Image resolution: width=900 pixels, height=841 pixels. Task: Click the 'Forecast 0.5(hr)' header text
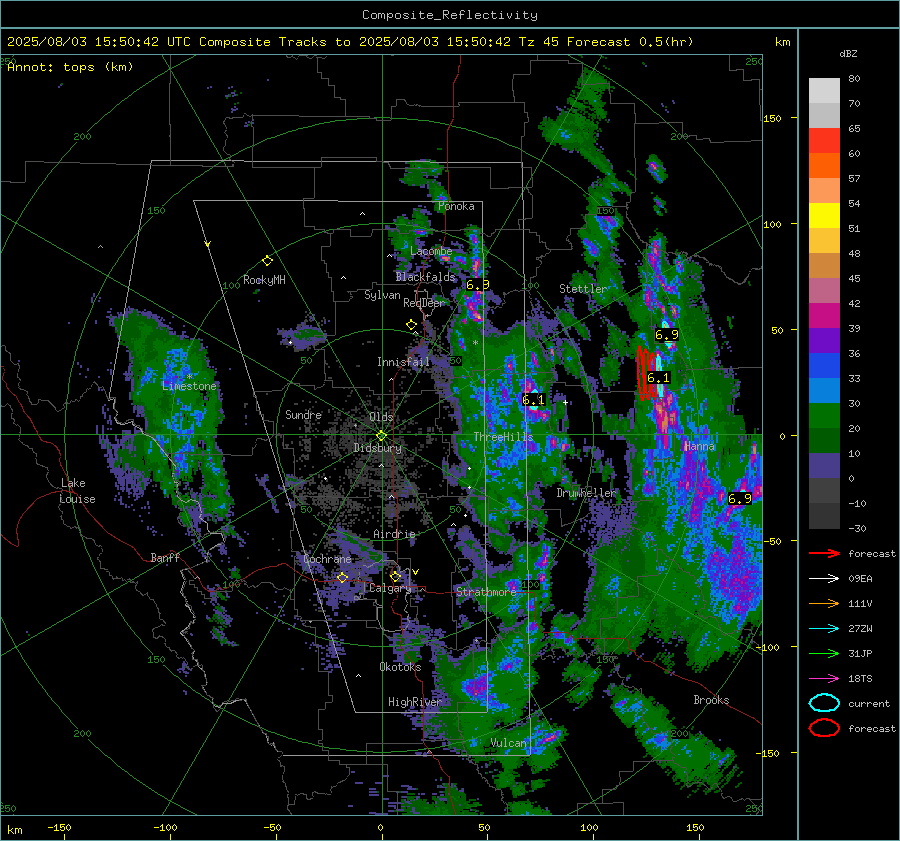[x=630, y=42]
